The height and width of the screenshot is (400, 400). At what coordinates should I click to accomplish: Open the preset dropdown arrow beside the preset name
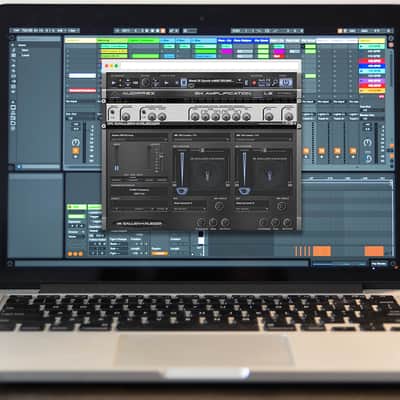tap(239, 81)
